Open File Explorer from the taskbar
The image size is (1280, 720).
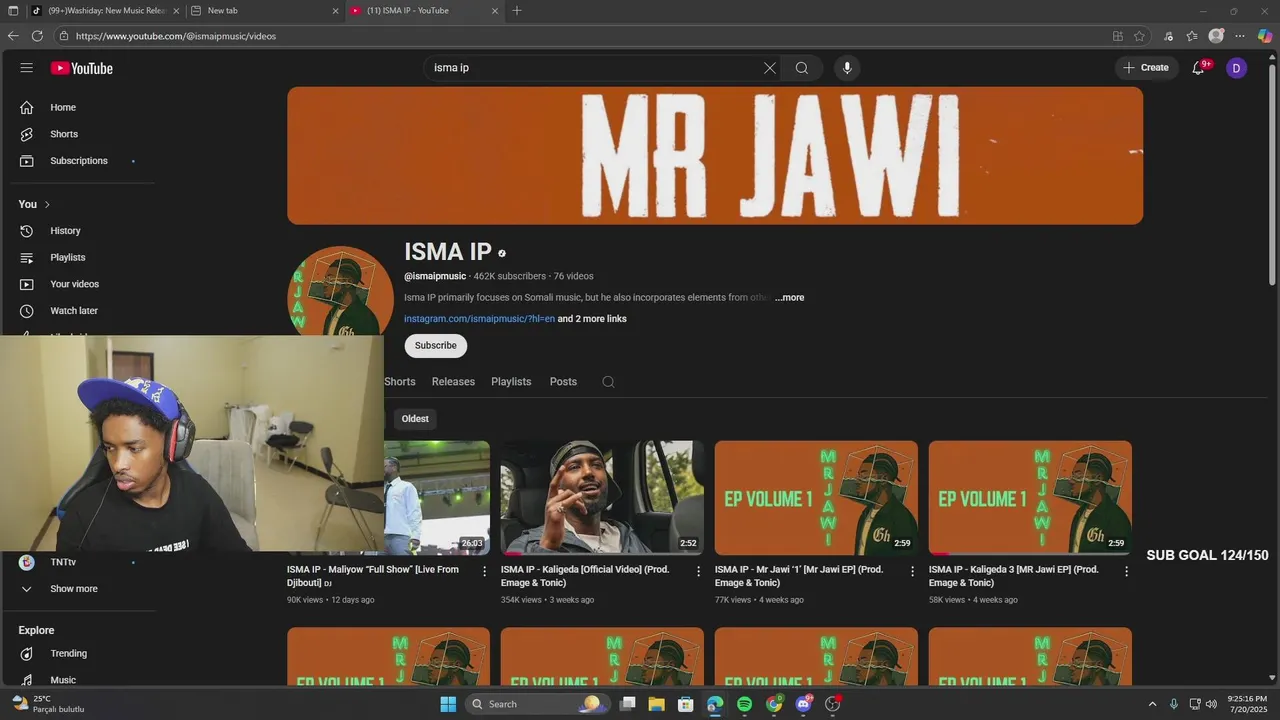click(656, 704)
